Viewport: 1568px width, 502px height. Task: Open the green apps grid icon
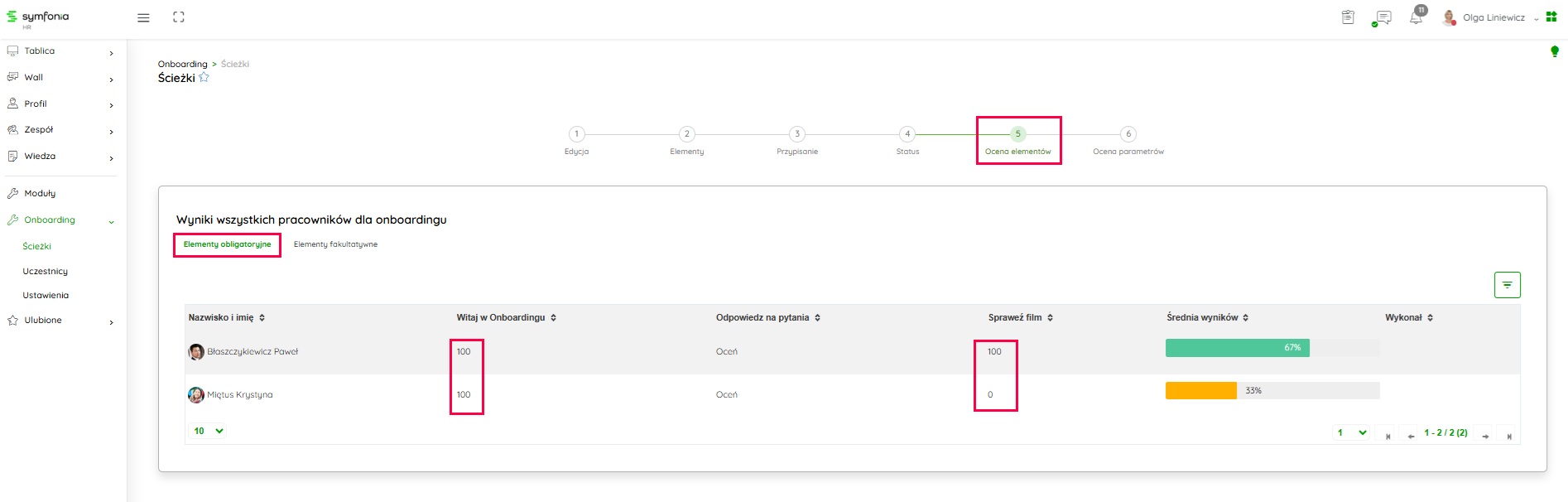[x=1551, y=17]
